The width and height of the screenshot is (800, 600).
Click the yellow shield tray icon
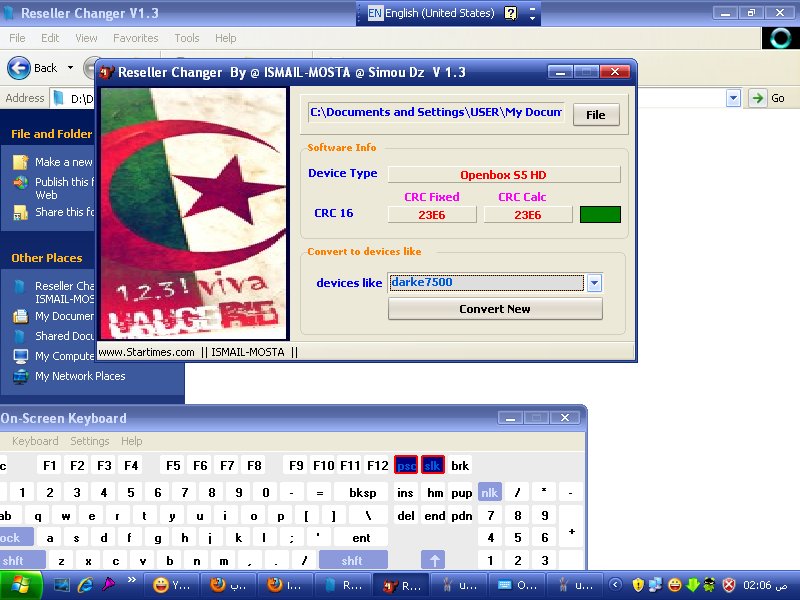[638, 585]
